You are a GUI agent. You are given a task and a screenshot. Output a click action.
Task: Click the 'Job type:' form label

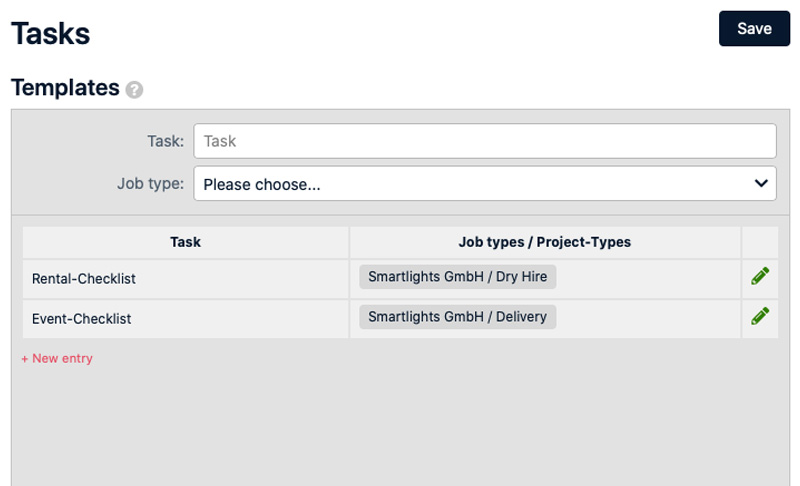[x=150, y=184]
